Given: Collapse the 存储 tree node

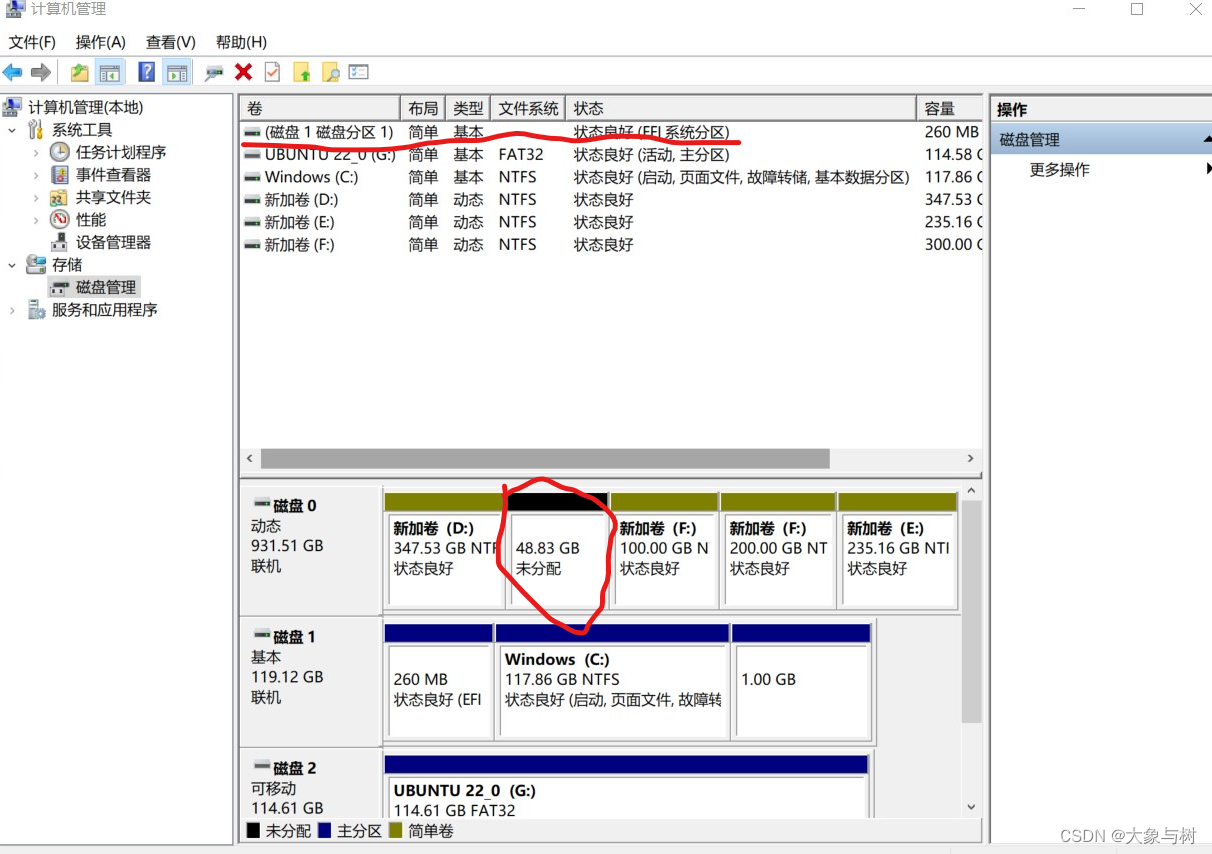Looking at the screenshot, I should tap(12, 264).
